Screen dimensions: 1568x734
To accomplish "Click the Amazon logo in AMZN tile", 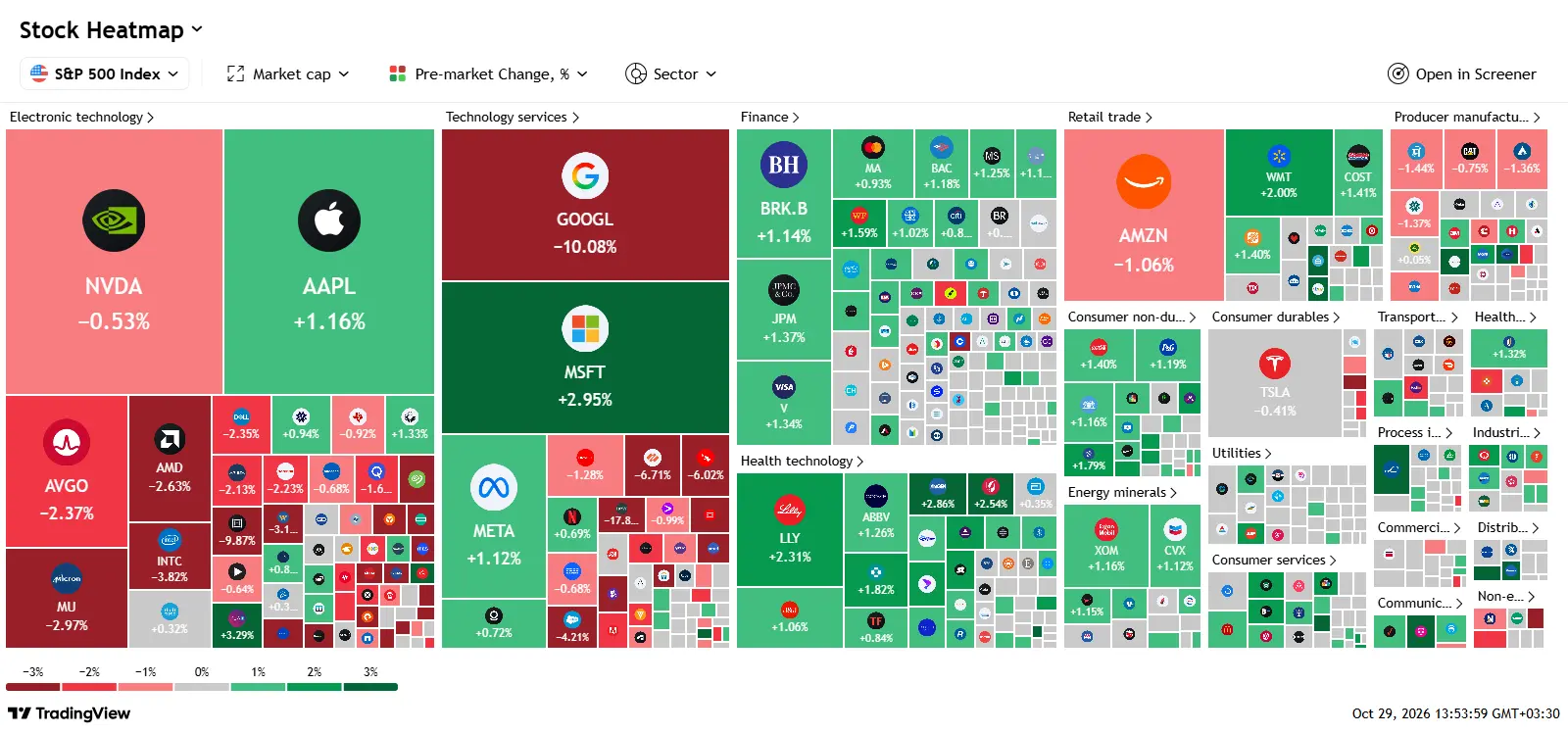I will [x=1144, y=181].
